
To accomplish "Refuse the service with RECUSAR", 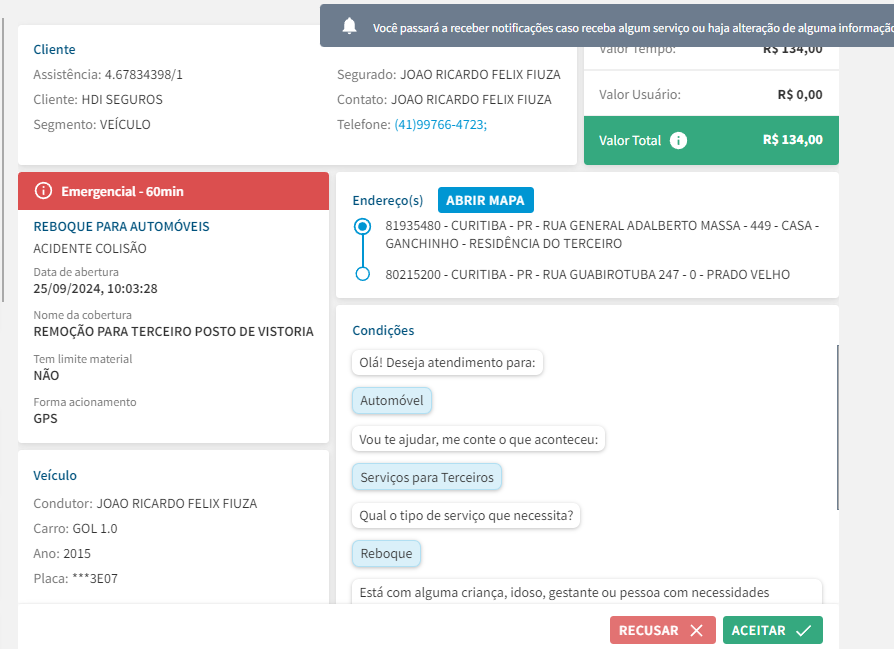I will click(662, 630).
